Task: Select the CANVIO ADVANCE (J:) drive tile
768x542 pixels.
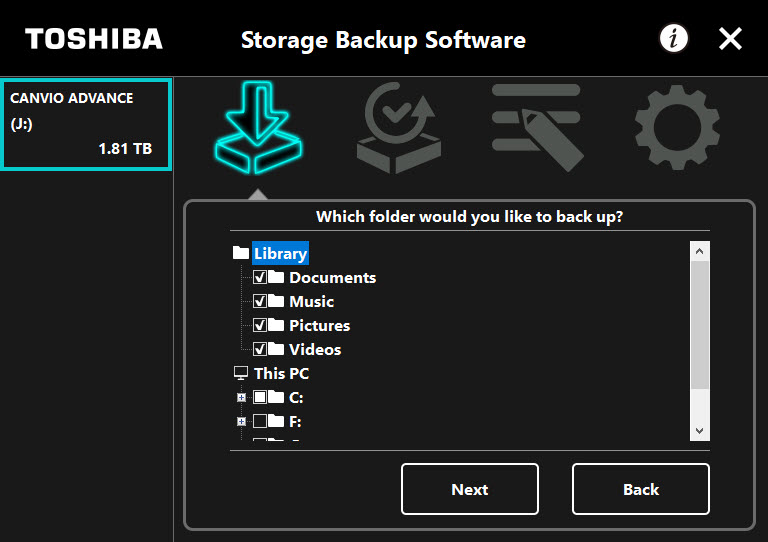Action: click(86, 124)
